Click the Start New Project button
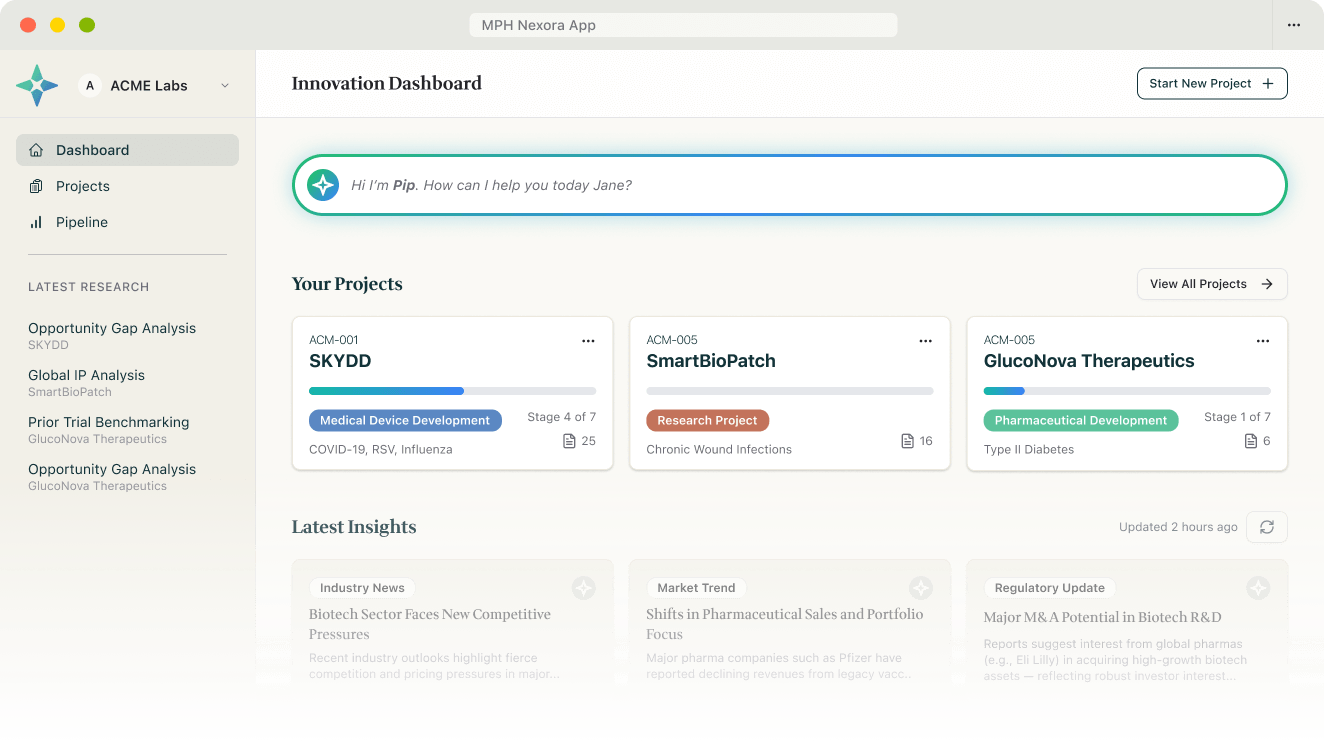This screenshot has height=743, width=1324. 1212,84
